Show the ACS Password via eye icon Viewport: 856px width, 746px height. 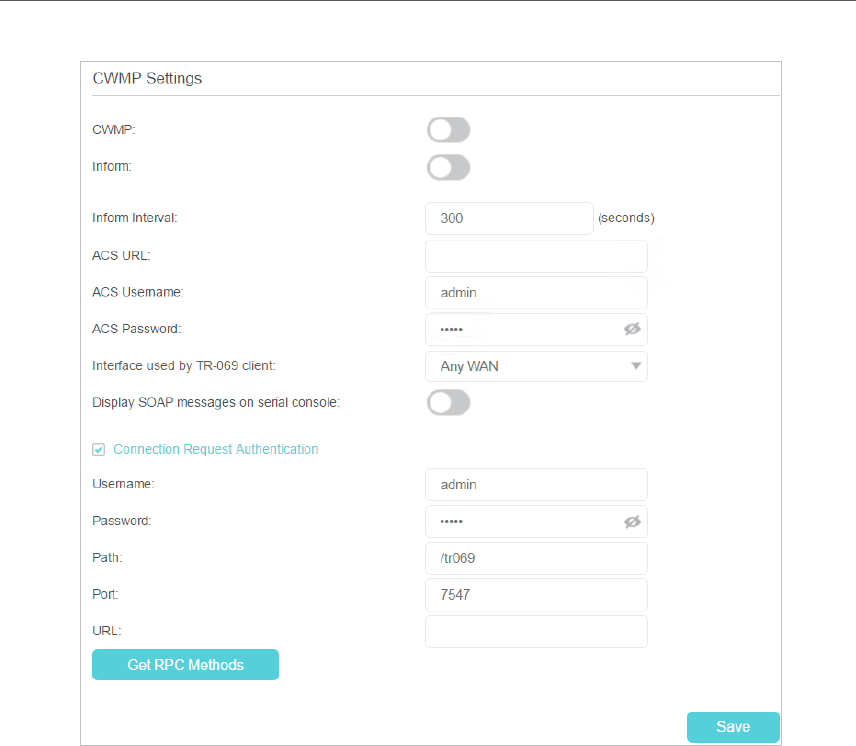point(631,329)
